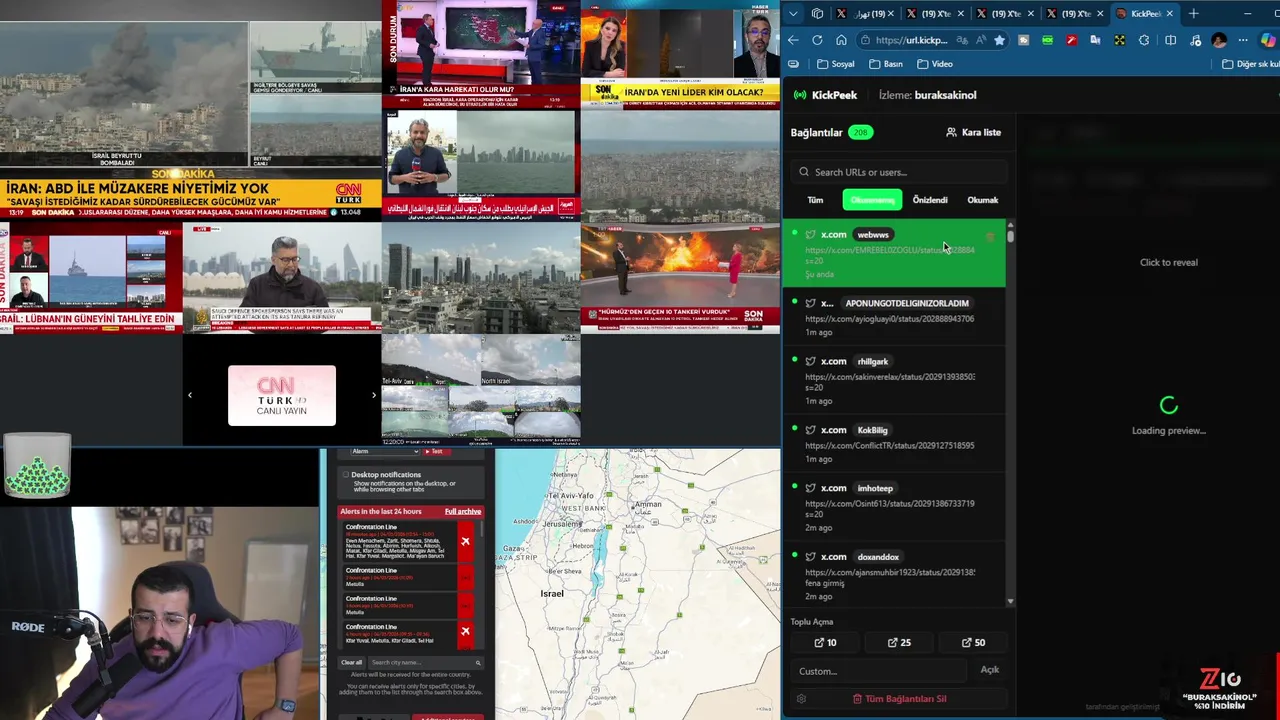This screenshot has height=720, width=1280.
Task: Open the browser three-dot settings menu
Action: click(1243, 40)
